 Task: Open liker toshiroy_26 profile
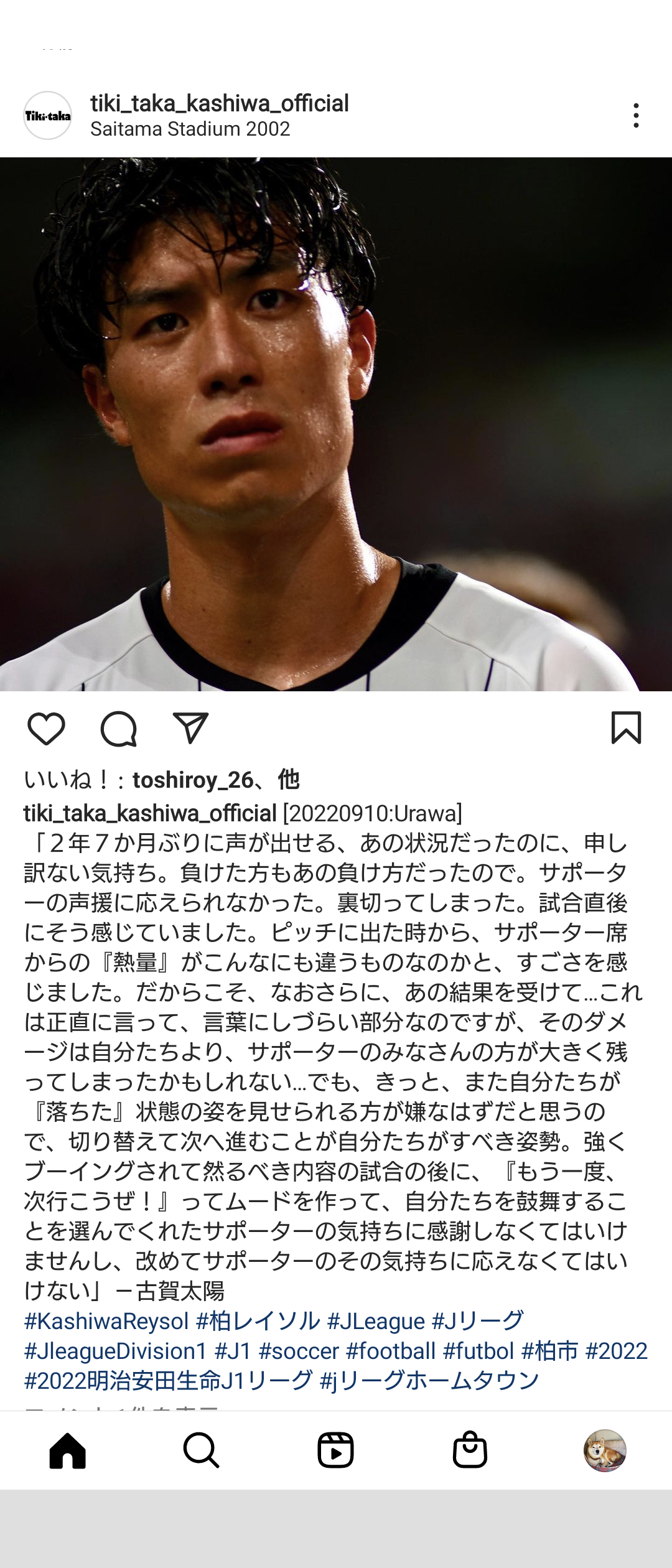[193, 780]
